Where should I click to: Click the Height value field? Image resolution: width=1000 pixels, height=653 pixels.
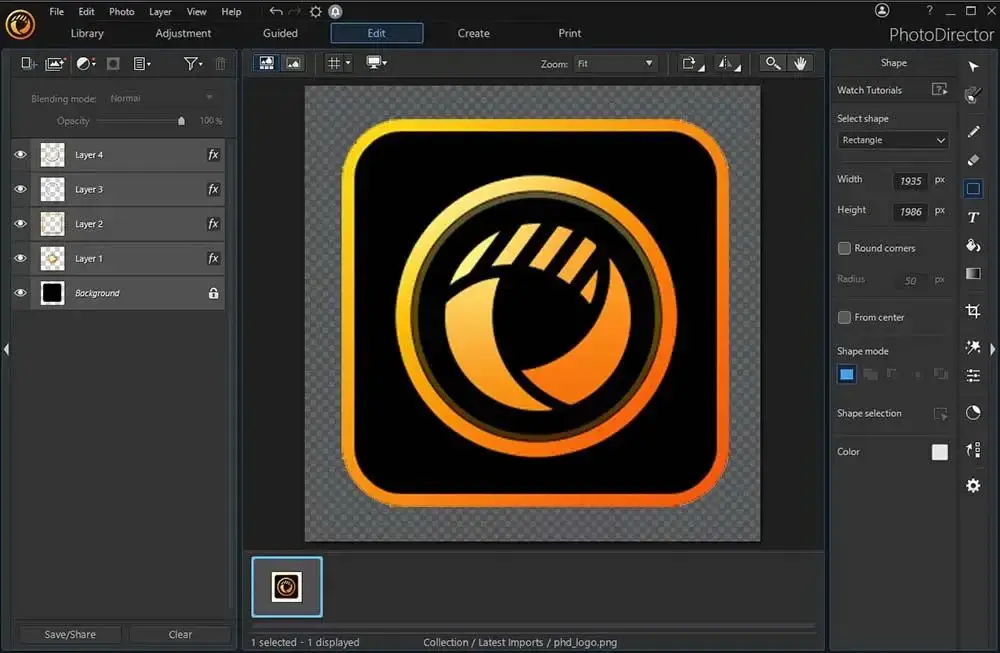click(x=911, y=211)
